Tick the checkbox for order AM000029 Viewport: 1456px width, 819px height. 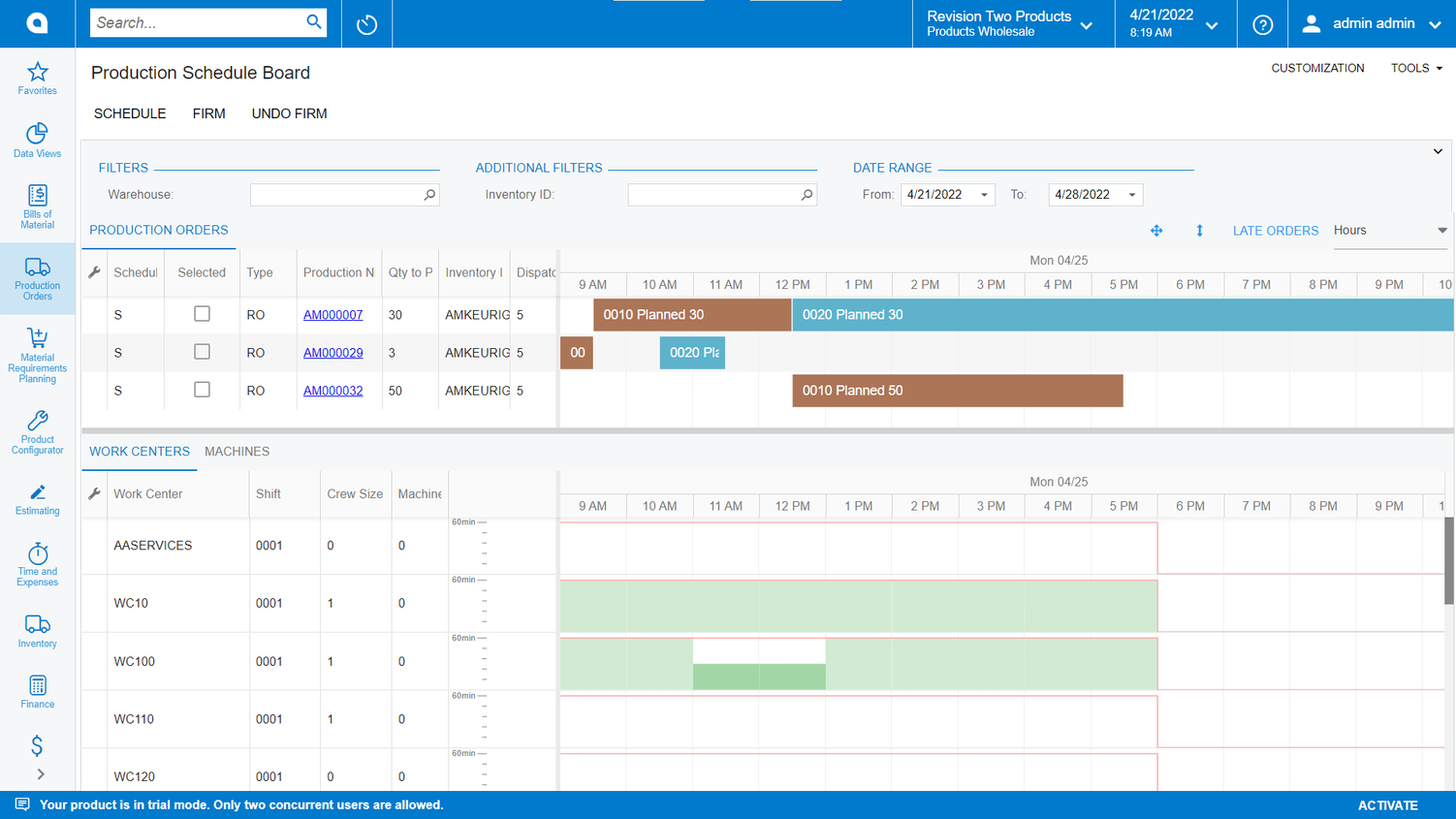202,352
